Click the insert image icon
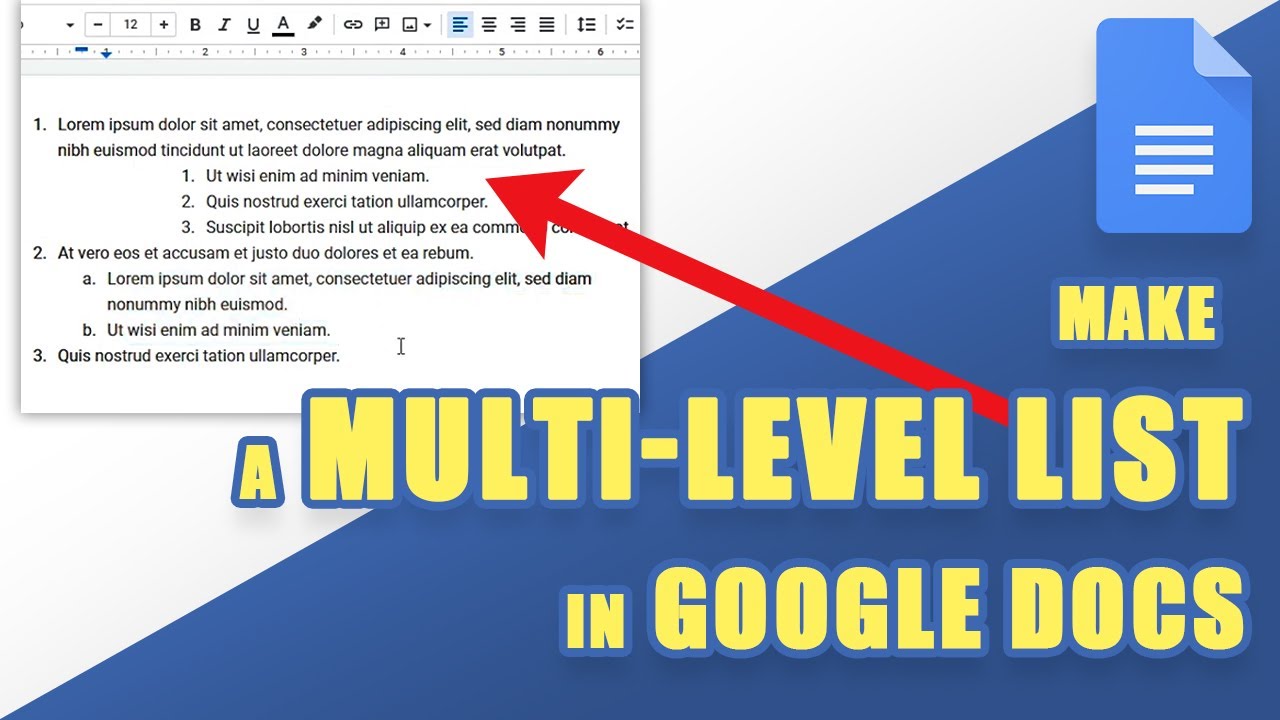The image size is (1280, 720). pos(410,25)
